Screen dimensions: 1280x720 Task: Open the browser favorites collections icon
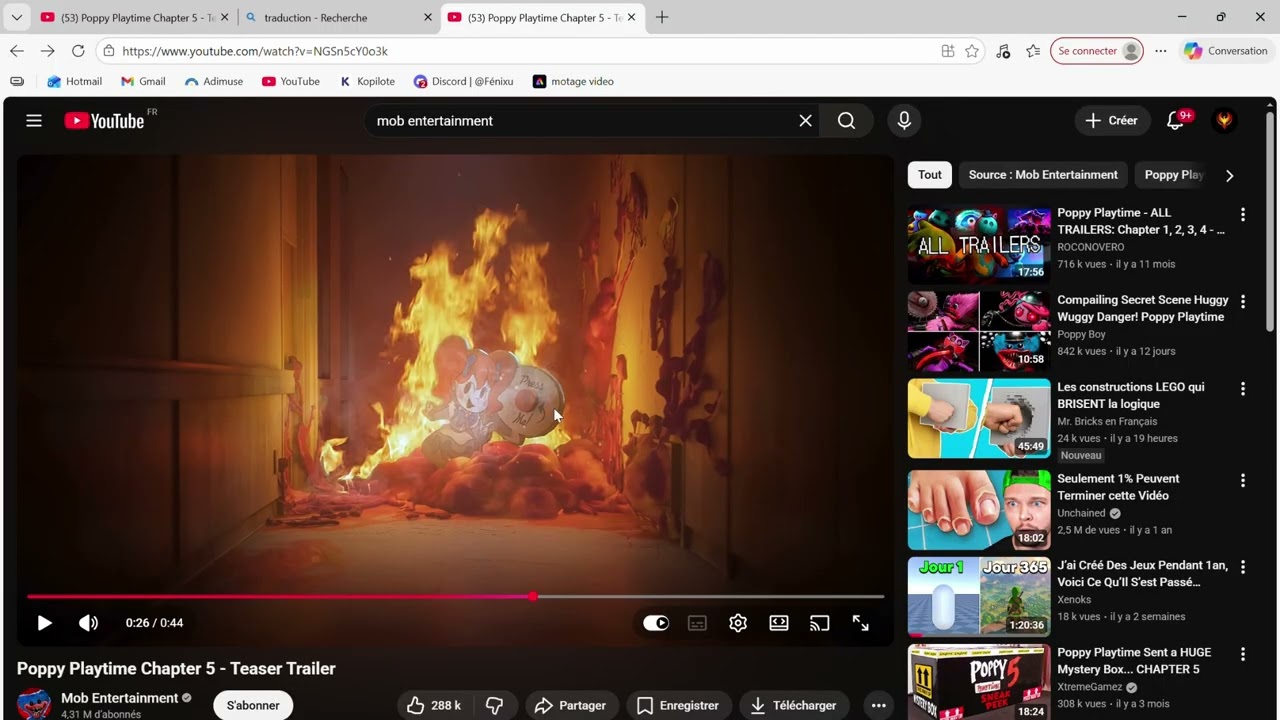(1033, 51)
